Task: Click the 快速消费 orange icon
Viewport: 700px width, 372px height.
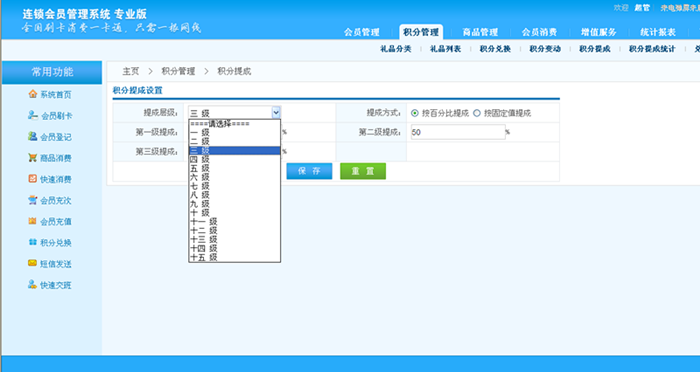Action: 33,179
